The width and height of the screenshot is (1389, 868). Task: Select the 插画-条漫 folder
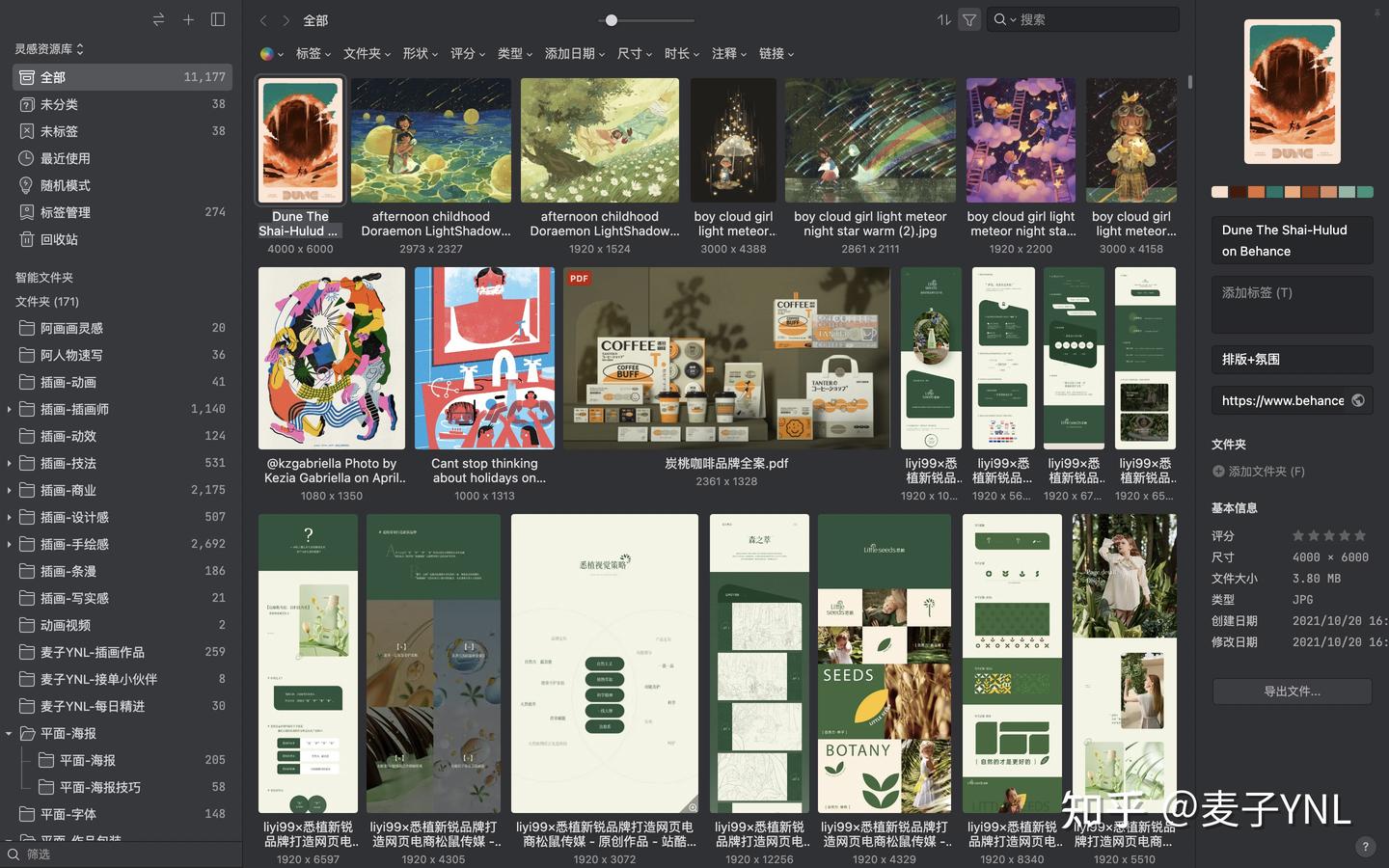pyautogui.click(x=123, y=571)
